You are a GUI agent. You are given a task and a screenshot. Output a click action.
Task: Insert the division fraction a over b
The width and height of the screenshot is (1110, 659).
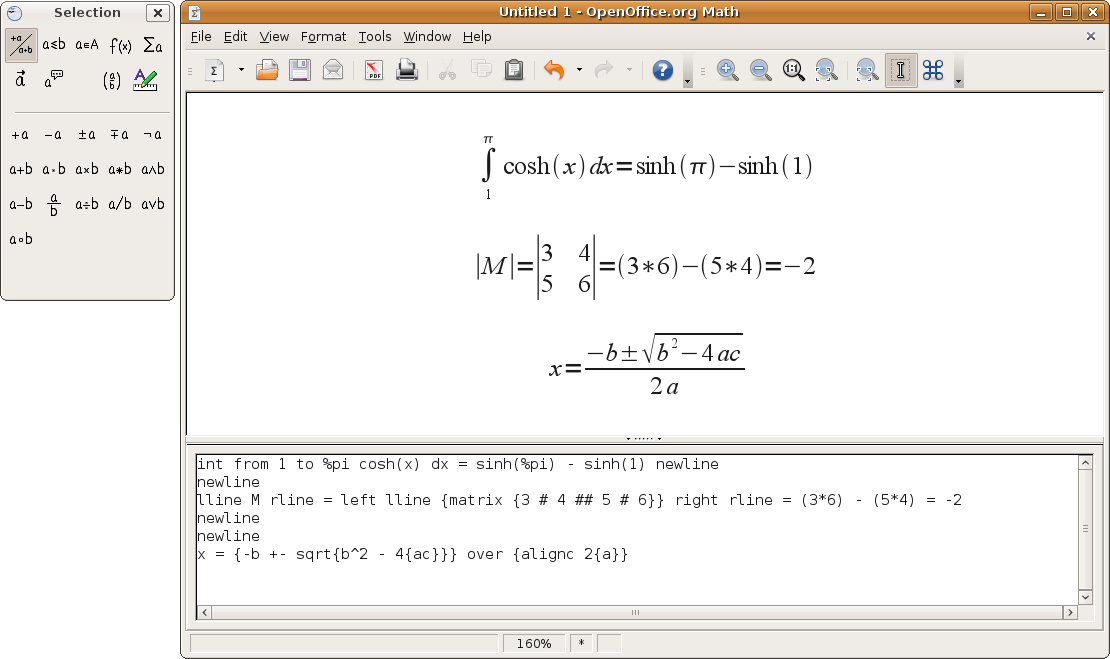point(54,204)
